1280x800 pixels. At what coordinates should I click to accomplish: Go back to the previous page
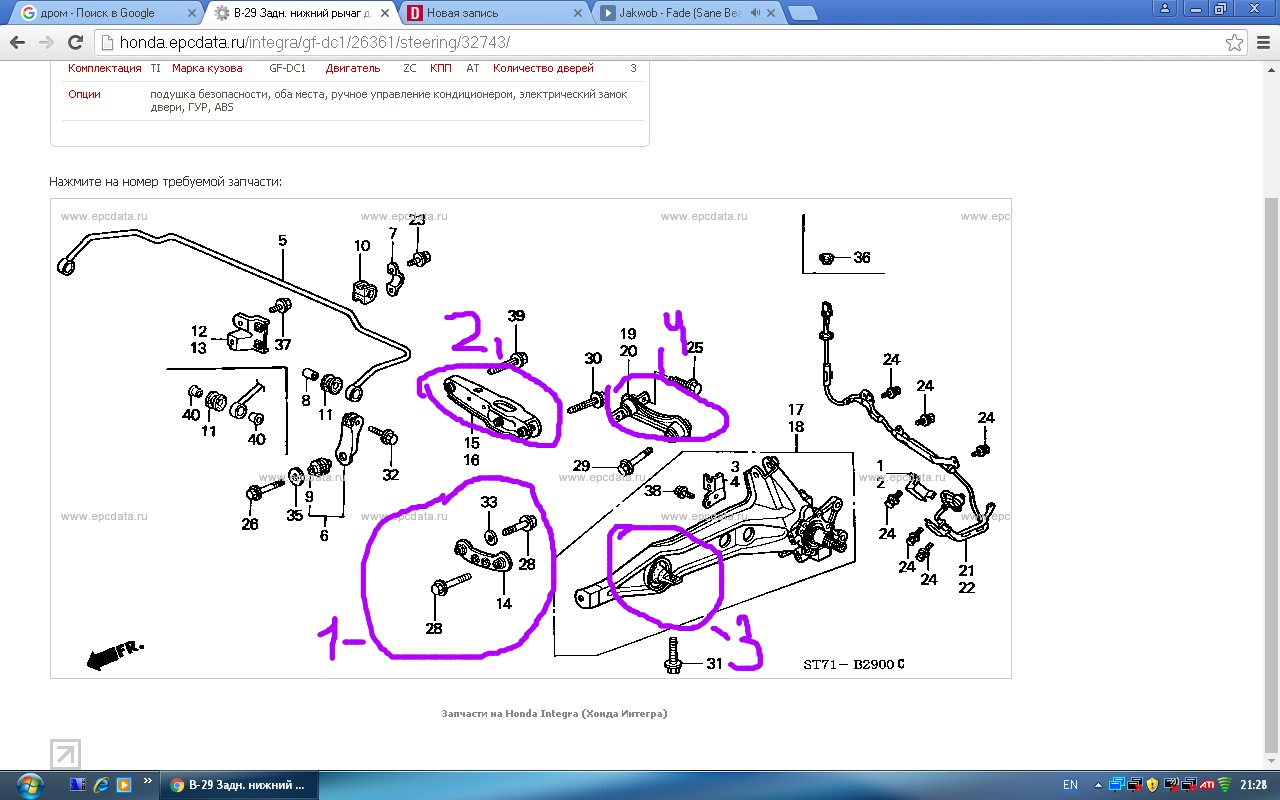coord(17,43)
